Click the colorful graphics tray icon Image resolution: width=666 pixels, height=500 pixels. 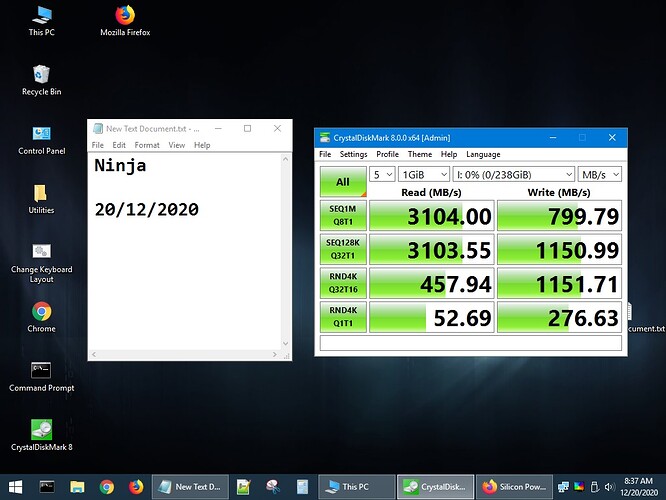tap(579, 487)
